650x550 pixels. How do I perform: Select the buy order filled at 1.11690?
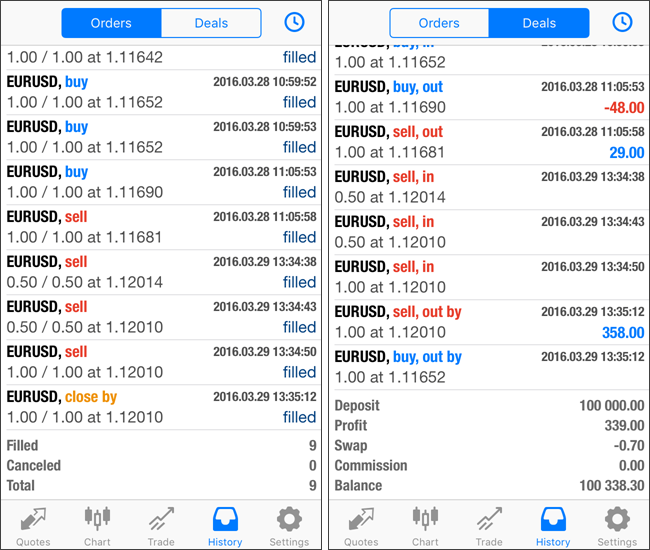click(x=161, y=182)
